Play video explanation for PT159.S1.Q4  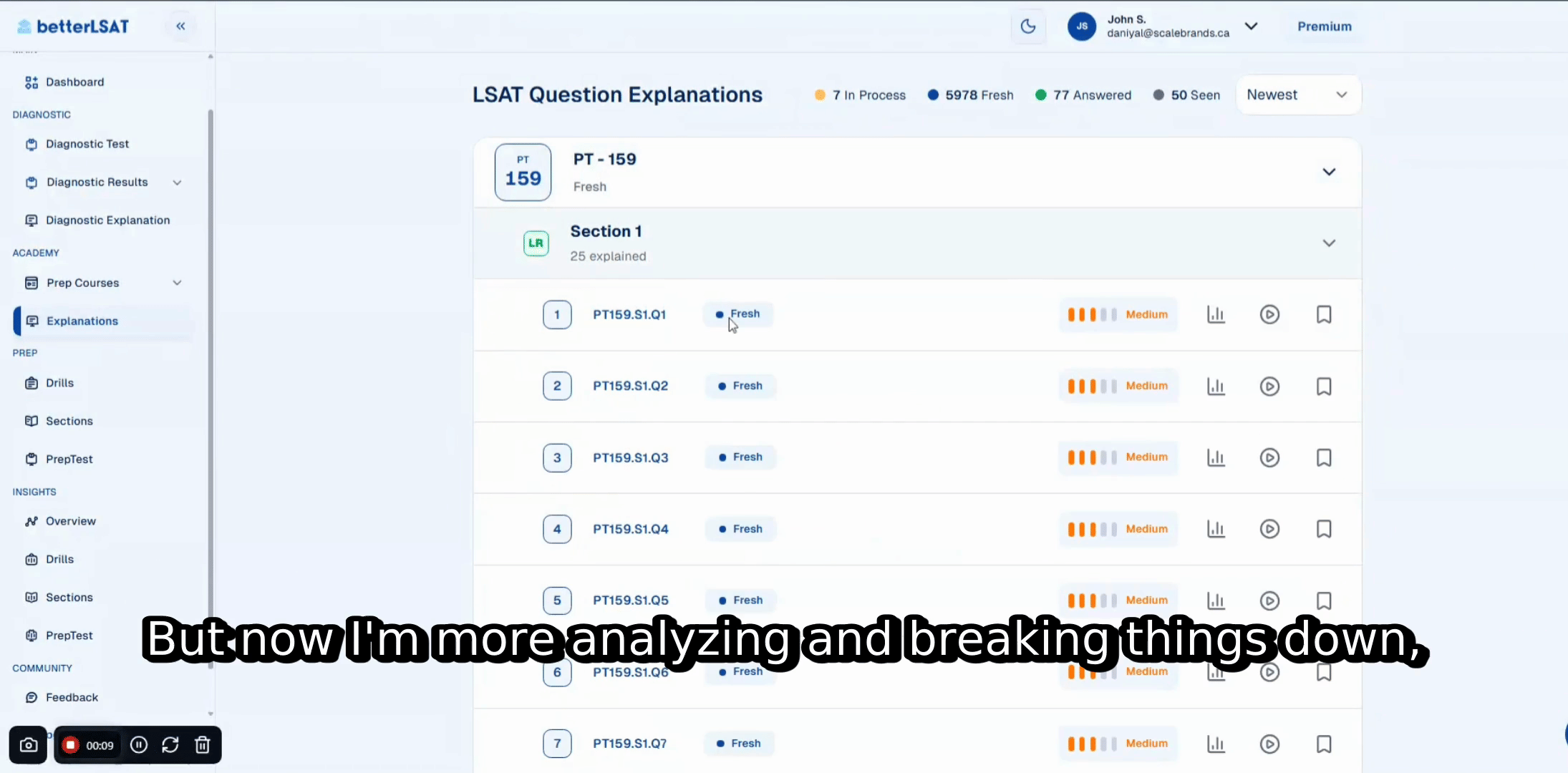[1269, 529]
